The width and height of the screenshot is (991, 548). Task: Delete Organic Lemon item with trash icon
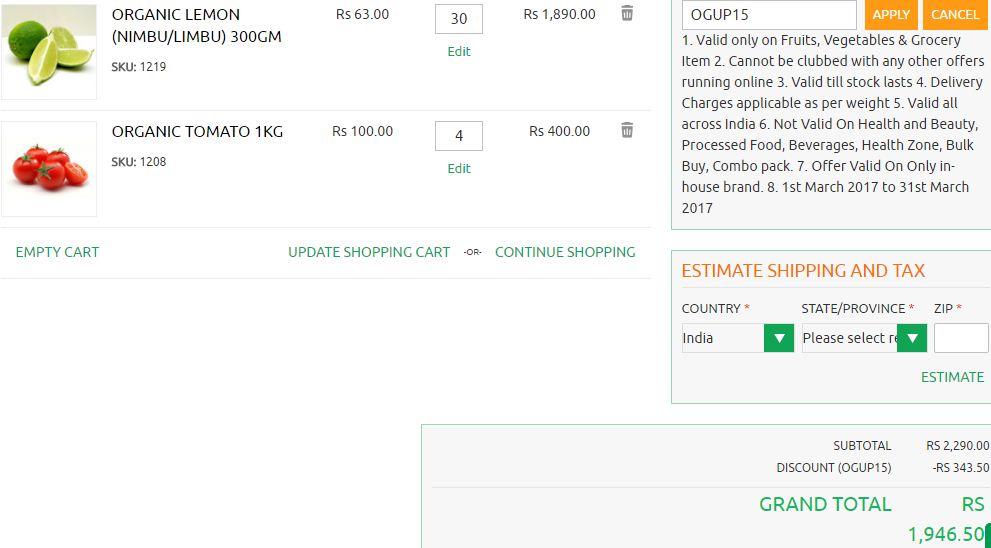coord(627,14)
